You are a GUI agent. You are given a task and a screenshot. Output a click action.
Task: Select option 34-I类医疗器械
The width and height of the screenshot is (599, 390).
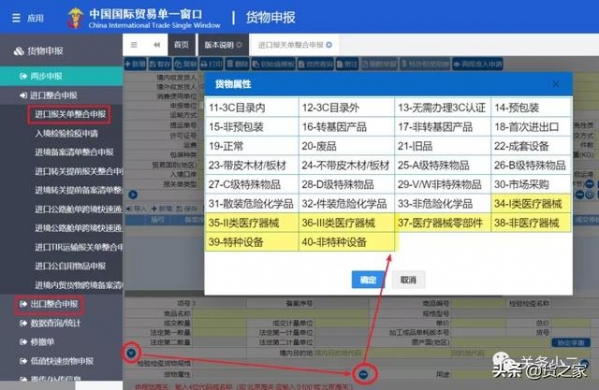pyautogui.click(x=531, y=204)
